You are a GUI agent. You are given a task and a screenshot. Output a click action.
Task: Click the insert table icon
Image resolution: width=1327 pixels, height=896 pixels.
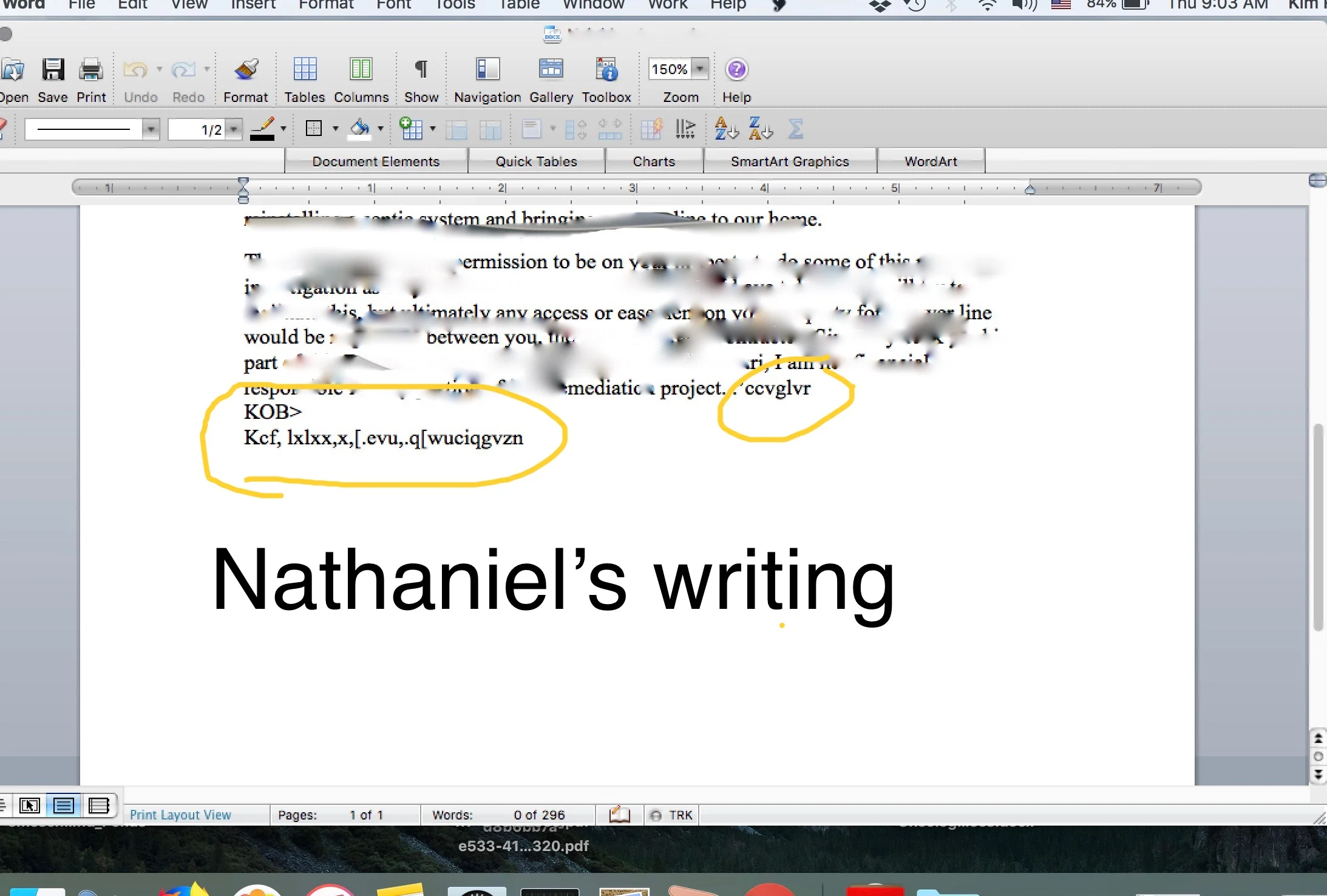(x=411, y=129)
